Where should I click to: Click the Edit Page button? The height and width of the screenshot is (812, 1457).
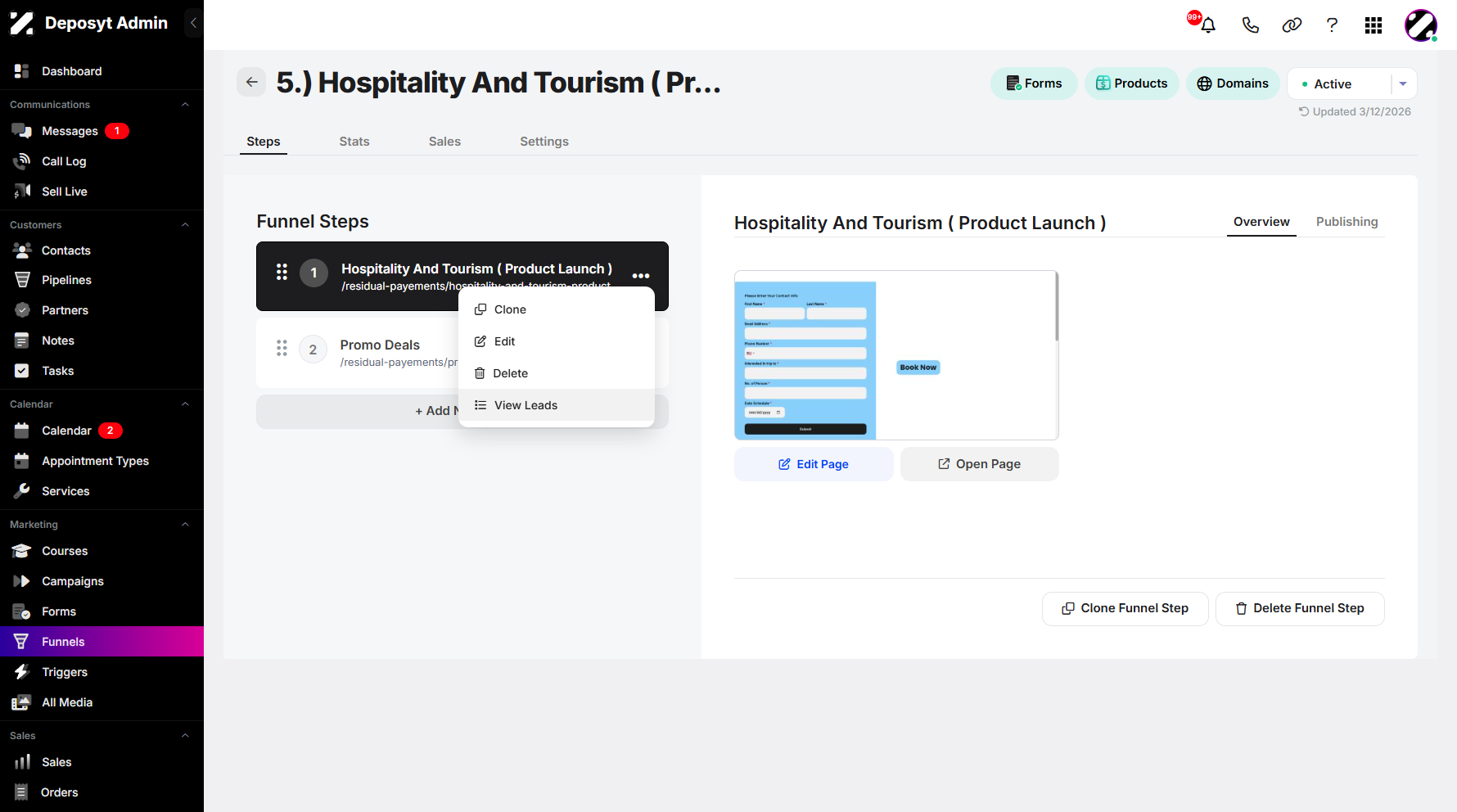[814, 464]
